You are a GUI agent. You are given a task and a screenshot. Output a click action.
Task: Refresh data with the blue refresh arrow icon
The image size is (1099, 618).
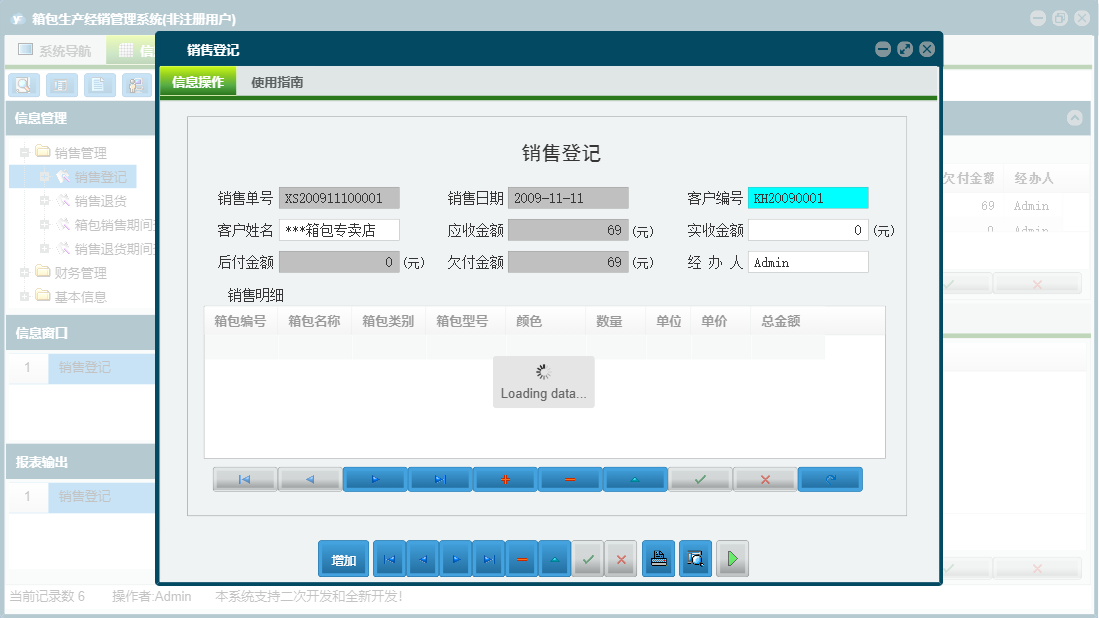[830, 479]
